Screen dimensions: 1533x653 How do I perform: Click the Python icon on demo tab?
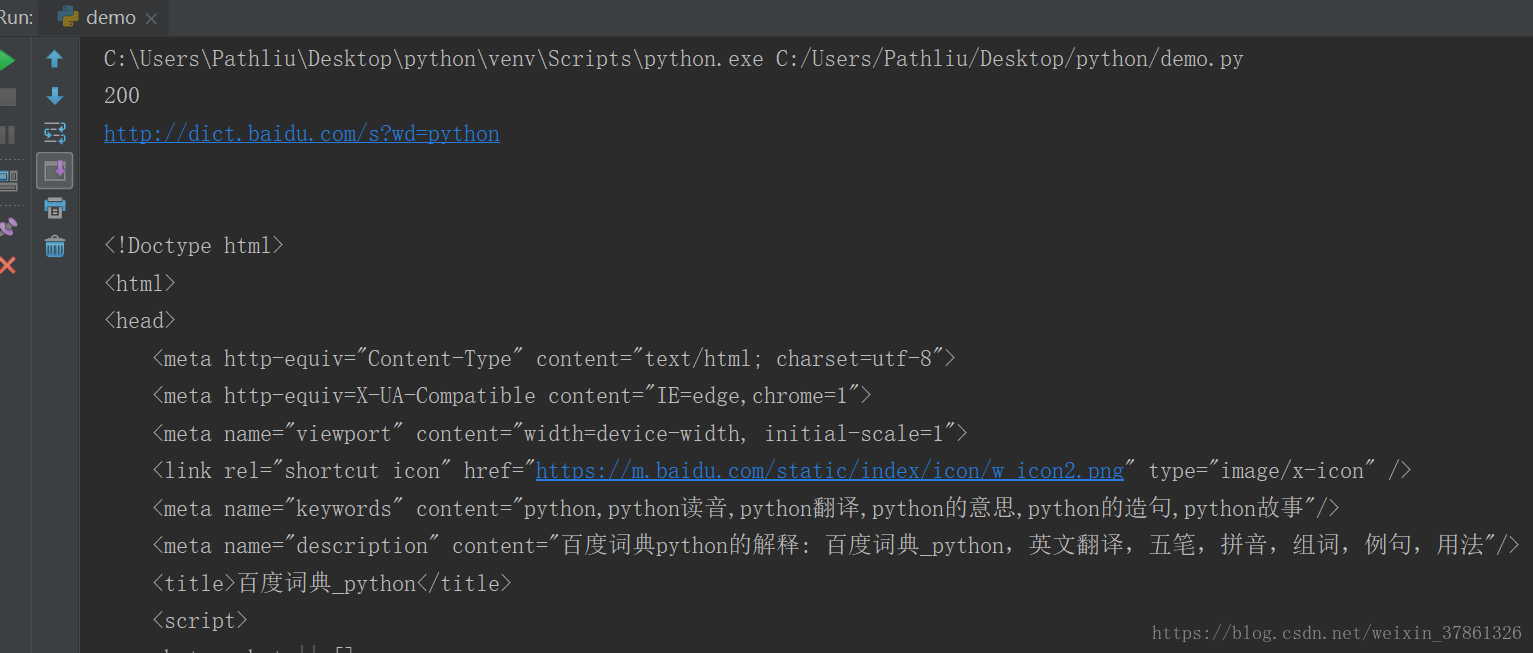(68, 17)
